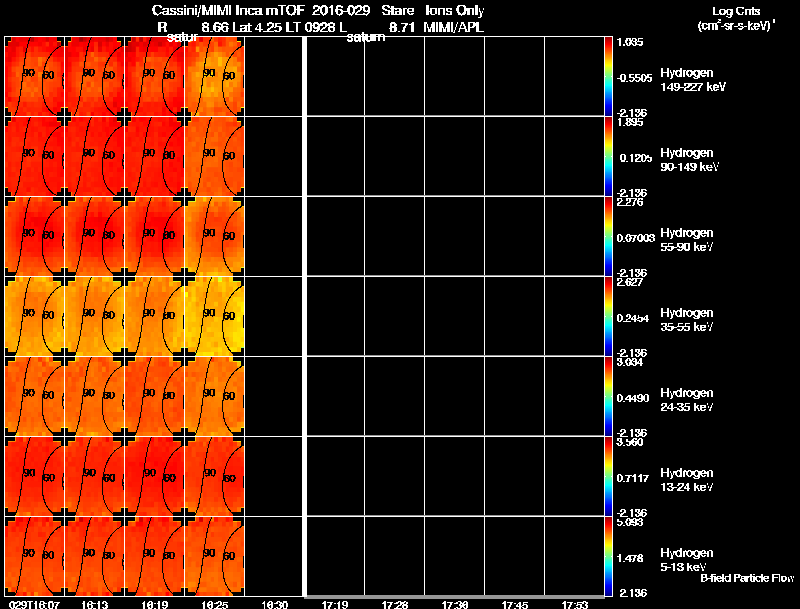This screenshot has width=800, height=609.
Task: Select the 149-227 keV image panel at 16:25
Action: [214, 76]
